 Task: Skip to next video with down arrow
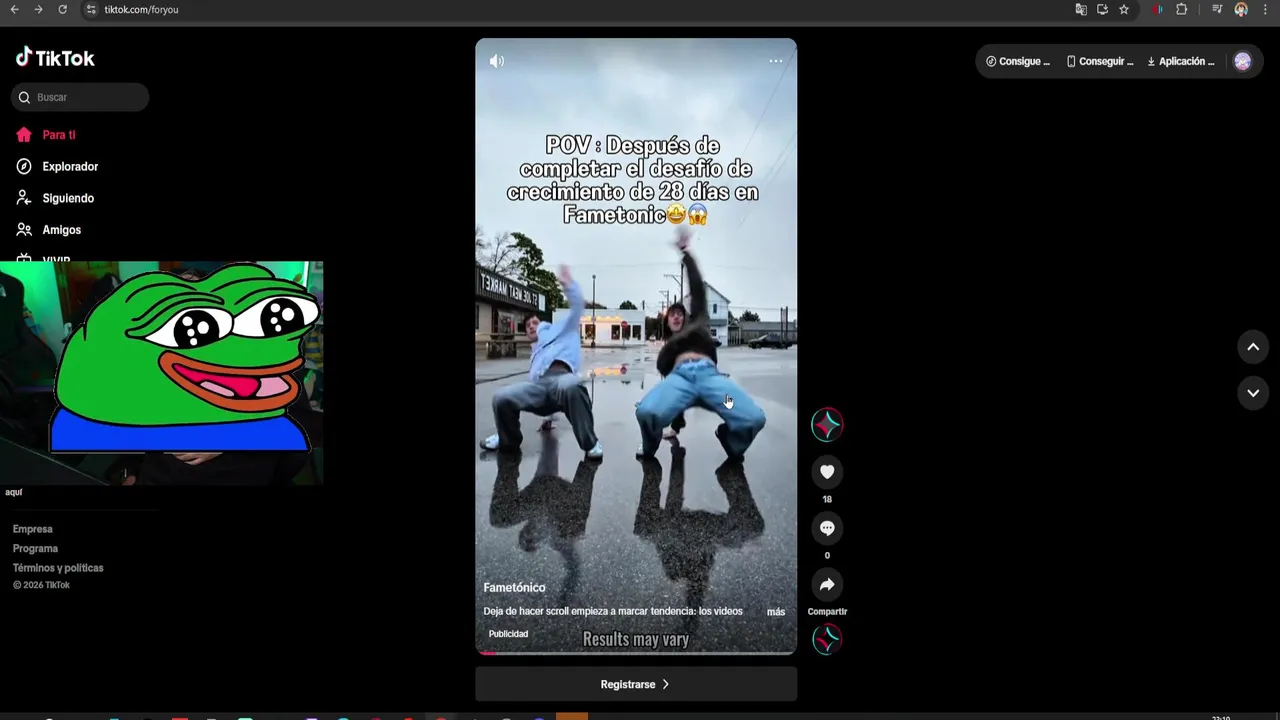point(1253,393)
